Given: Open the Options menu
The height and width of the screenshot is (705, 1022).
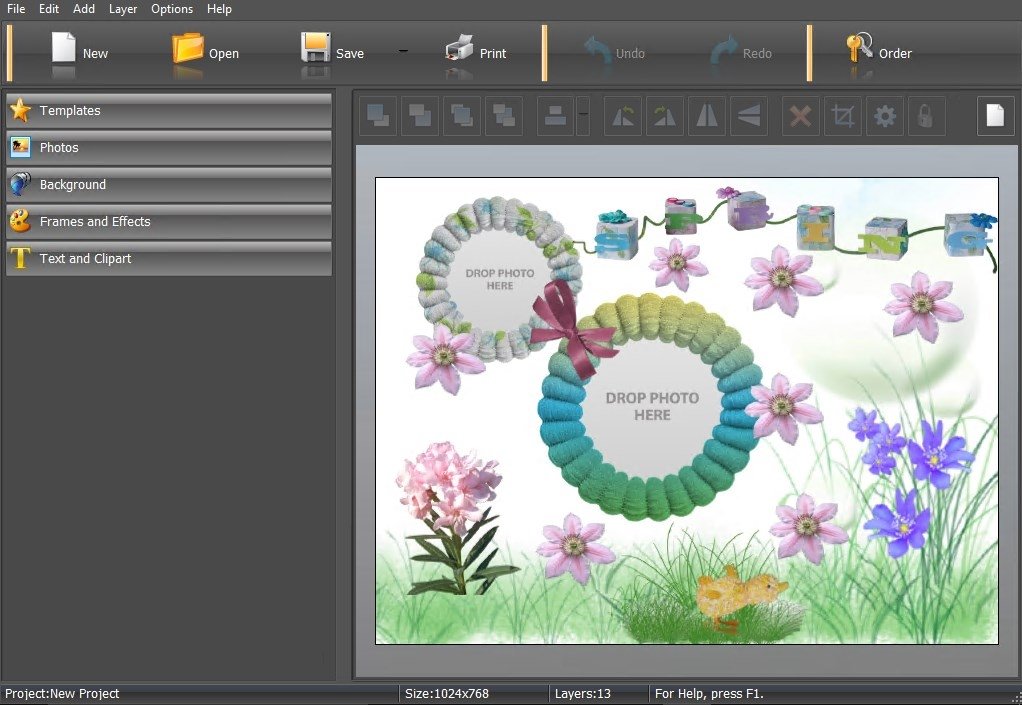Looking at the screenshot, I should 172,9.
